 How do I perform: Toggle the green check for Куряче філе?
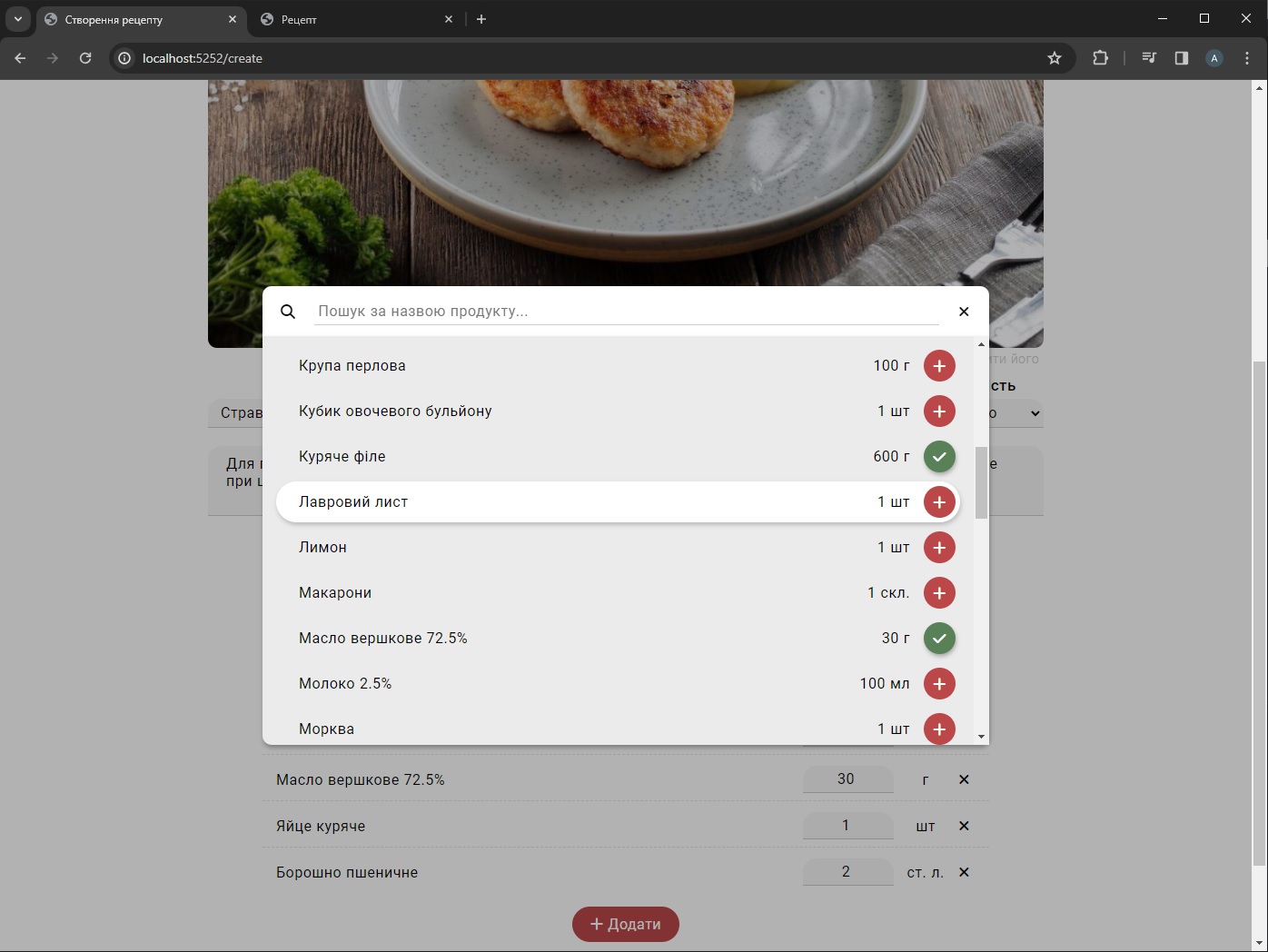939,457
